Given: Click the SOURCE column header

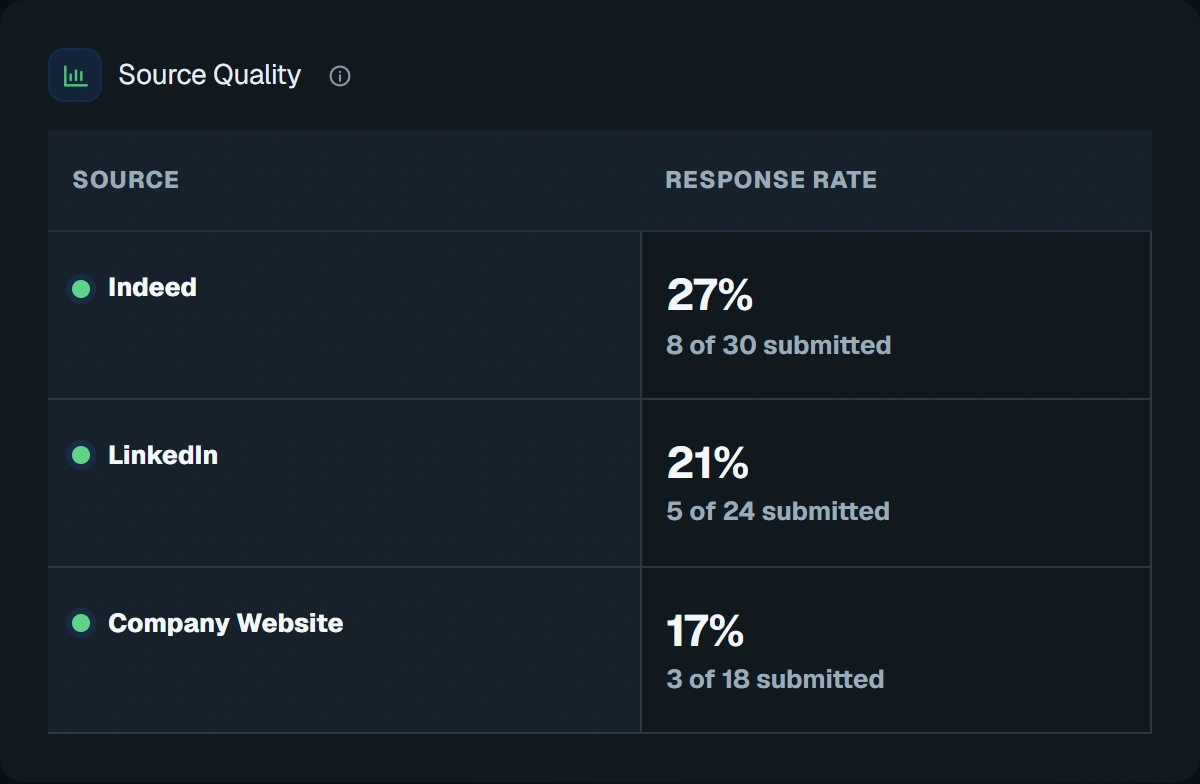Looking at the screenshot, I should pyautogui.click(x=126, y=180).
